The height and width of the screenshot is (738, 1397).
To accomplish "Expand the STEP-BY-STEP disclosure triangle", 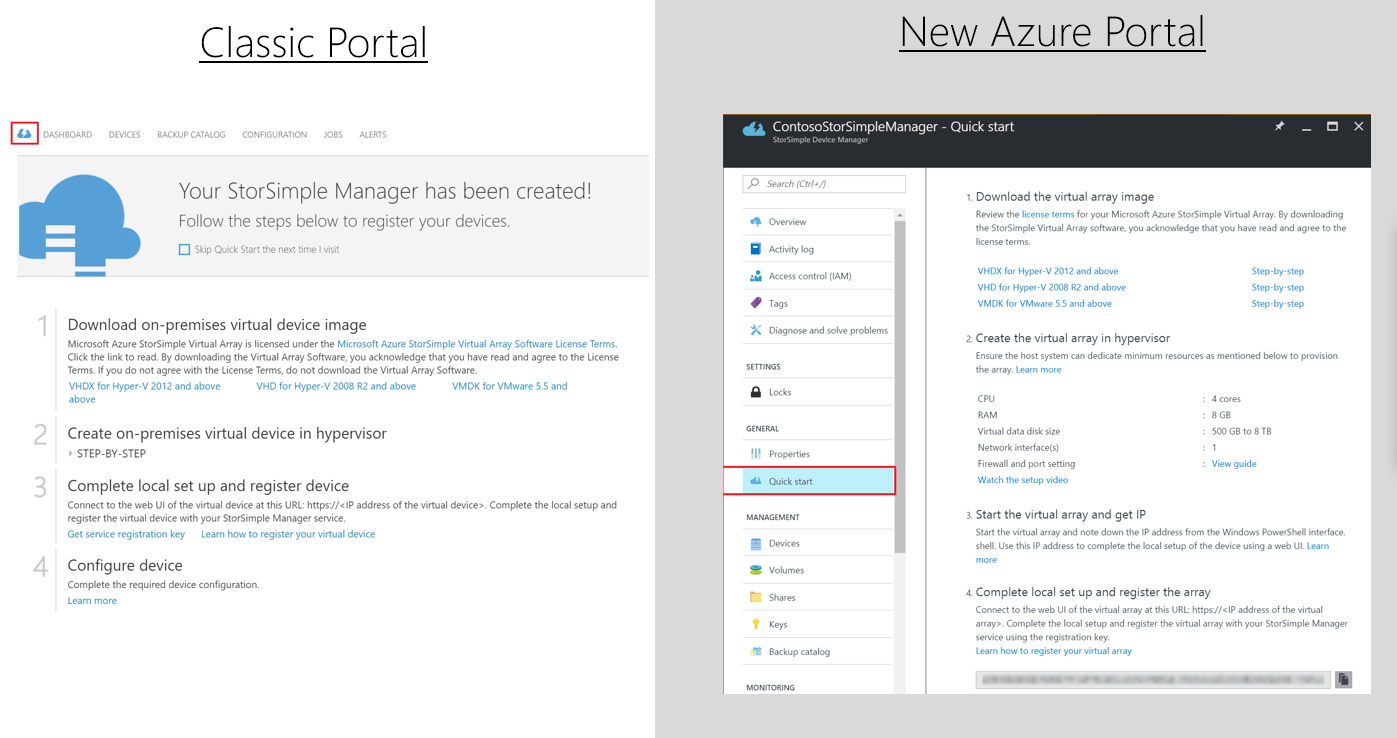I will [71, 454].
